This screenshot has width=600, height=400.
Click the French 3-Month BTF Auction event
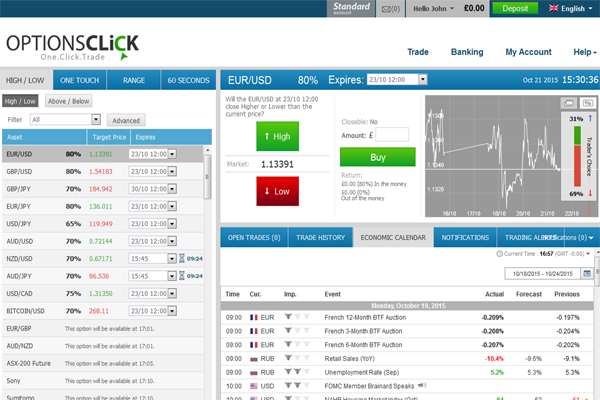[363, 331]
